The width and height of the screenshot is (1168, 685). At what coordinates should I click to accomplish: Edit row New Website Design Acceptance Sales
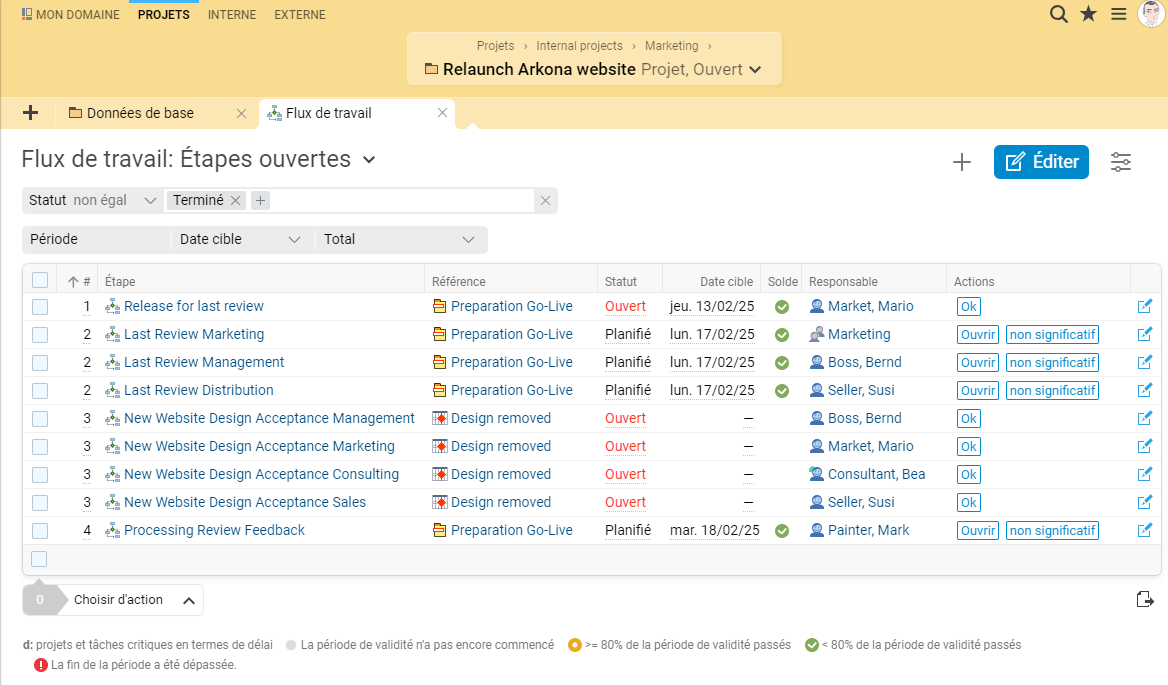coord(1145,503)
